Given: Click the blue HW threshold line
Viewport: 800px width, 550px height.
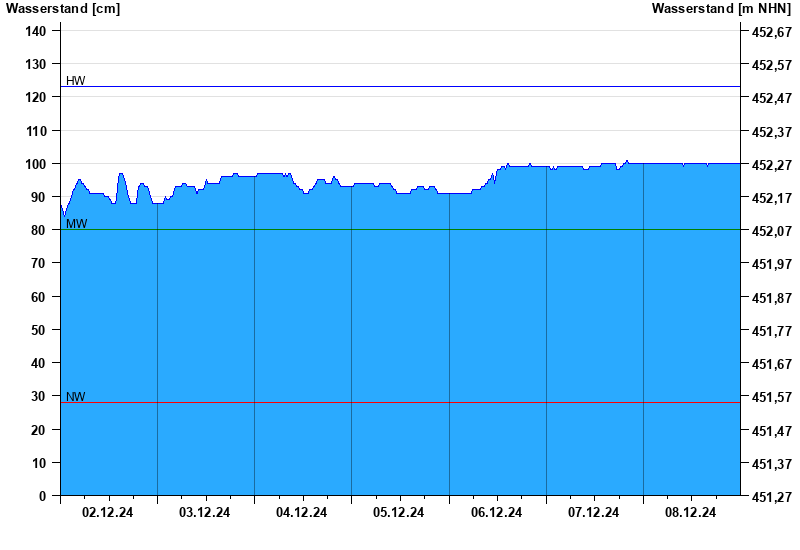Looking at the screenshot, I should click(400, 87).
